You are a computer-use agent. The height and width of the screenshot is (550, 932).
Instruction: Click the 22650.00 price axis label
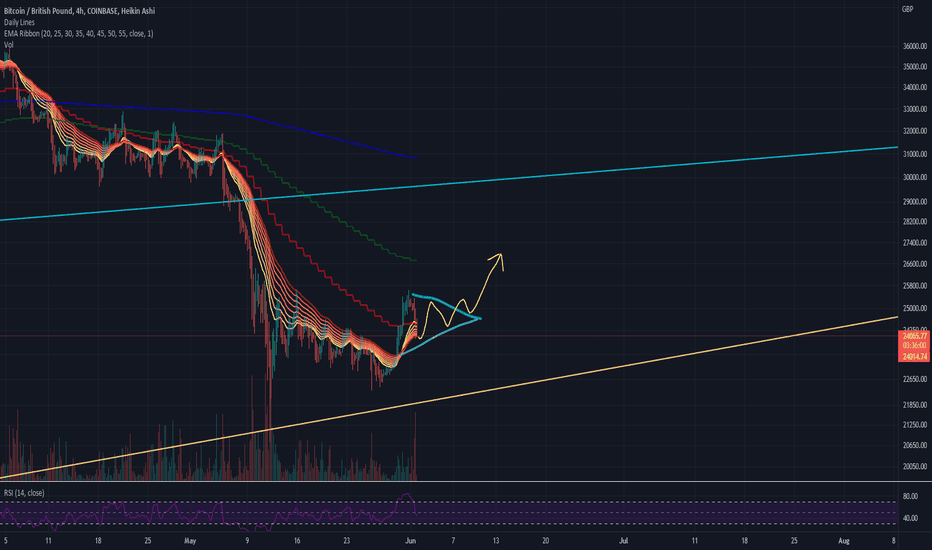[x=915, y=379]
